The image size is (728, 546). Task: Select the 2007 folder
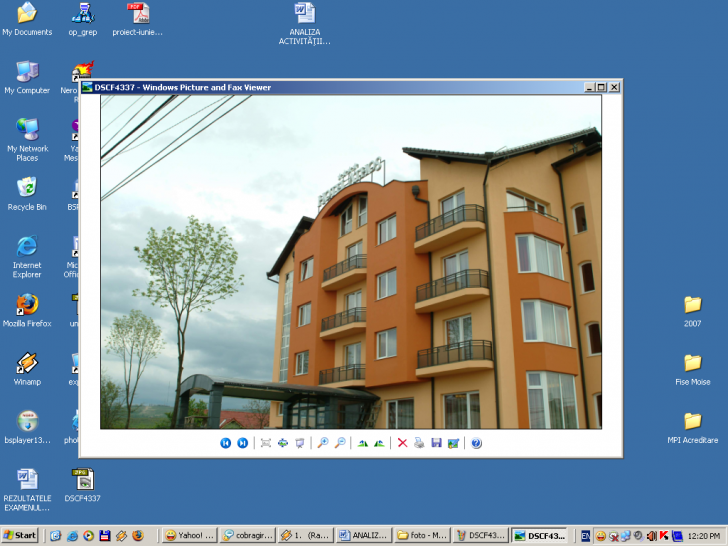tap(692, 311)
